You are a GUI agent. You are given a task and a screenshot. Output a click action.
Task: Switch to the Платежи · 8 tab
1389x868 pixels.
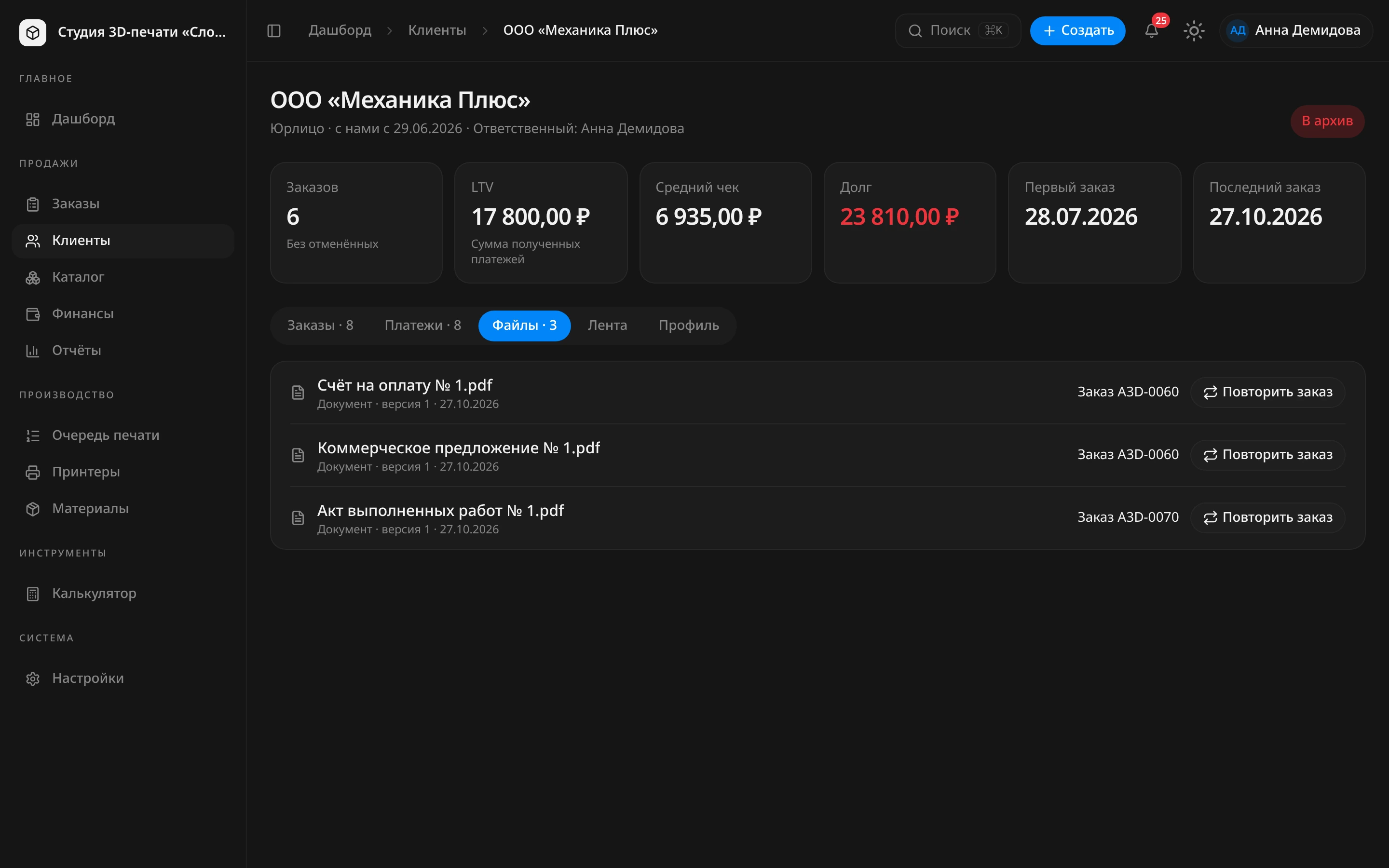[x=422, y=325]
